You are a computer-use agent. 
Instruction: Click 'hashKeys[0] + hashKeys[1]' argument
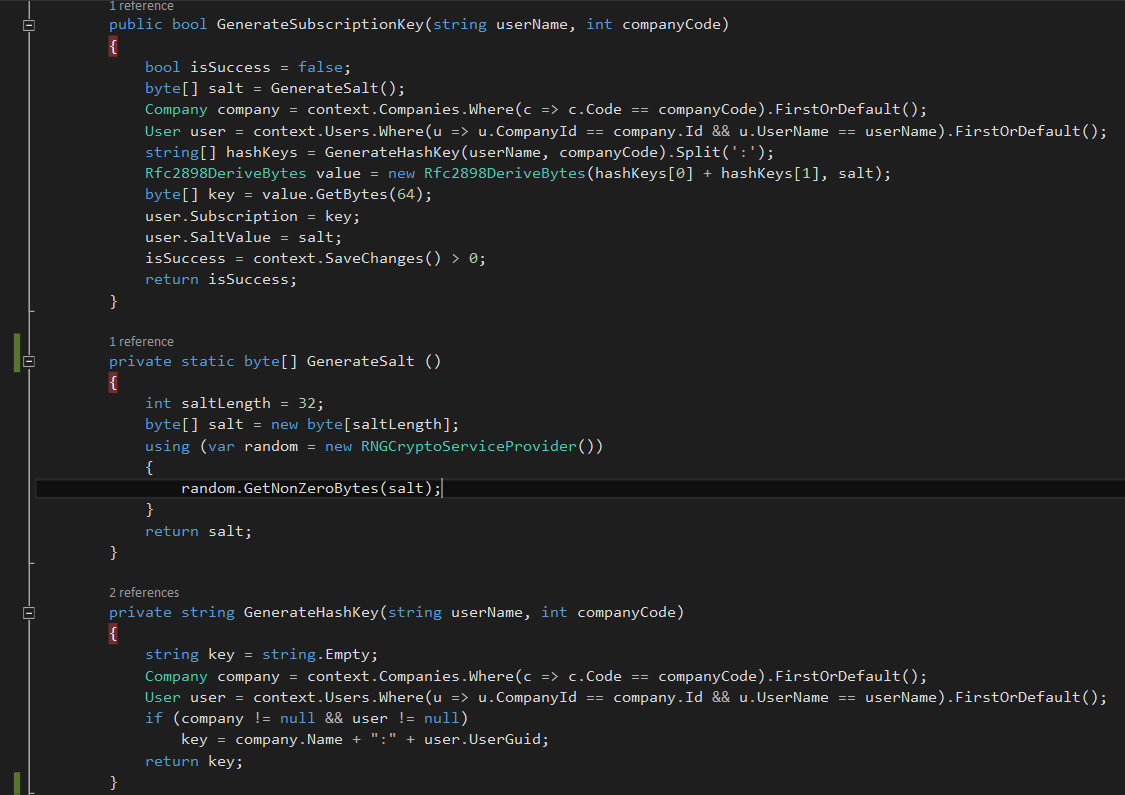pos(707,174)
